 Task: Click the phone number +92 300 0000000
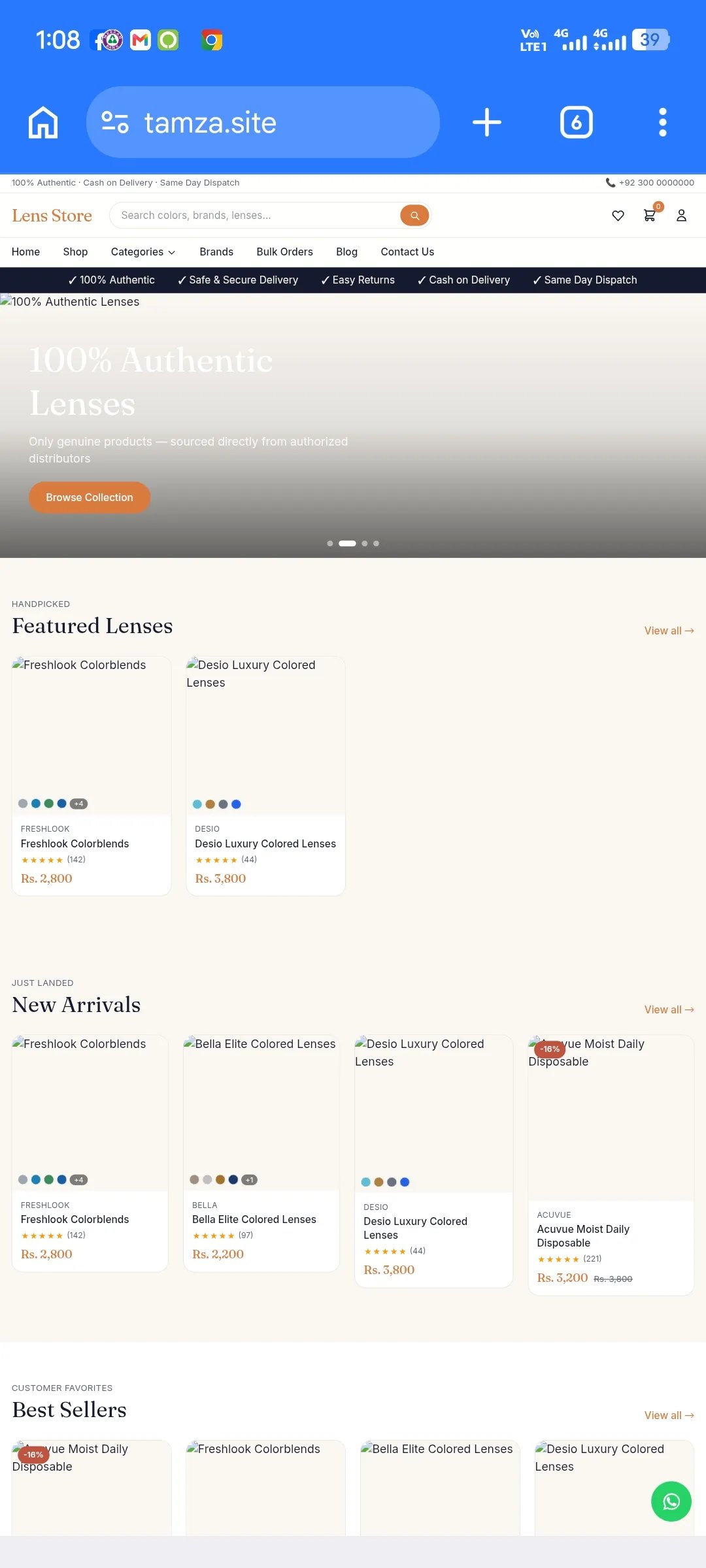click(650, 183)
